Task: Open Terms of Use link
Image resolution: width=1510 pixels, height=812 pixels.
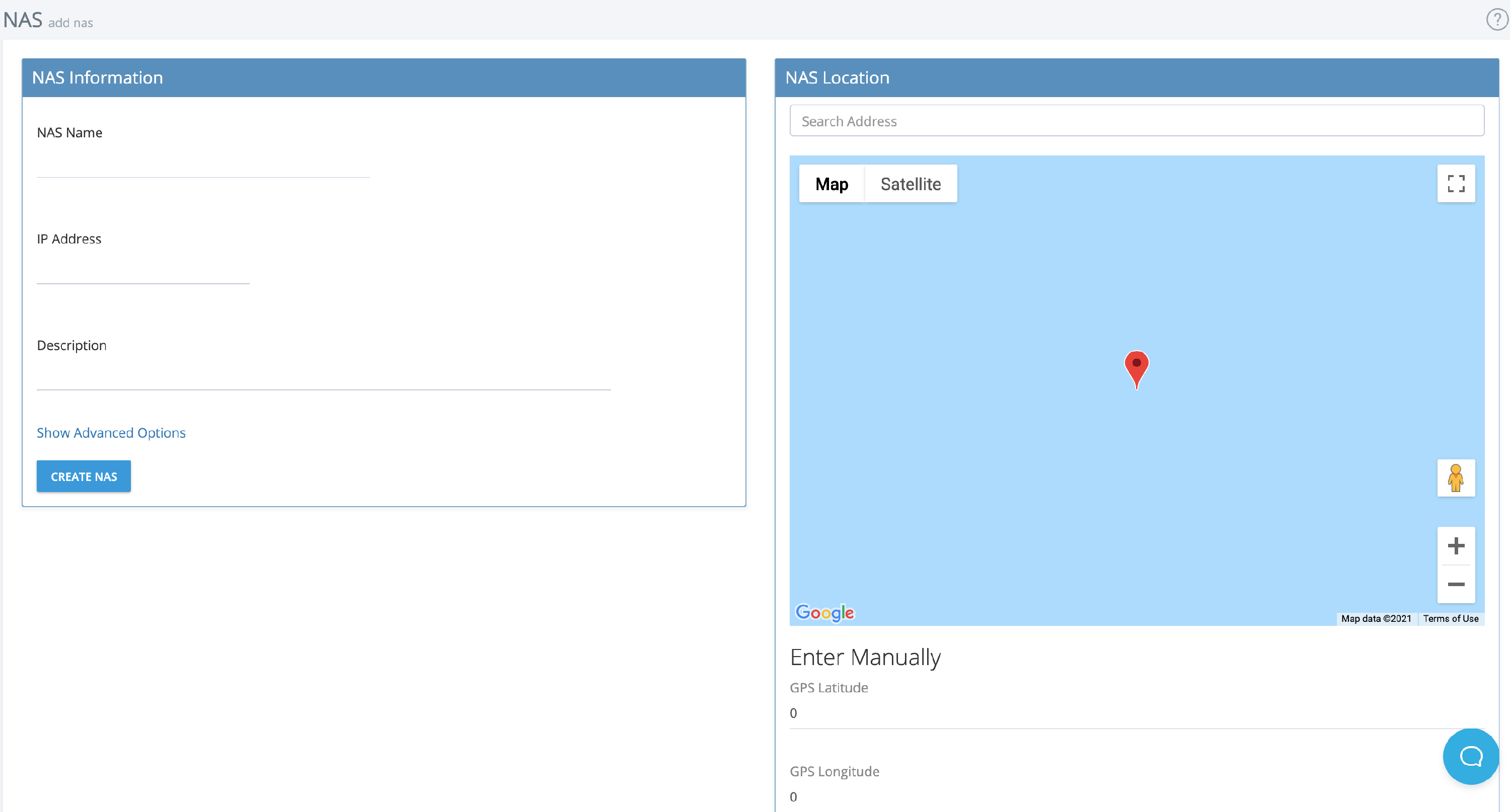Action: [x=1450, y=618]
